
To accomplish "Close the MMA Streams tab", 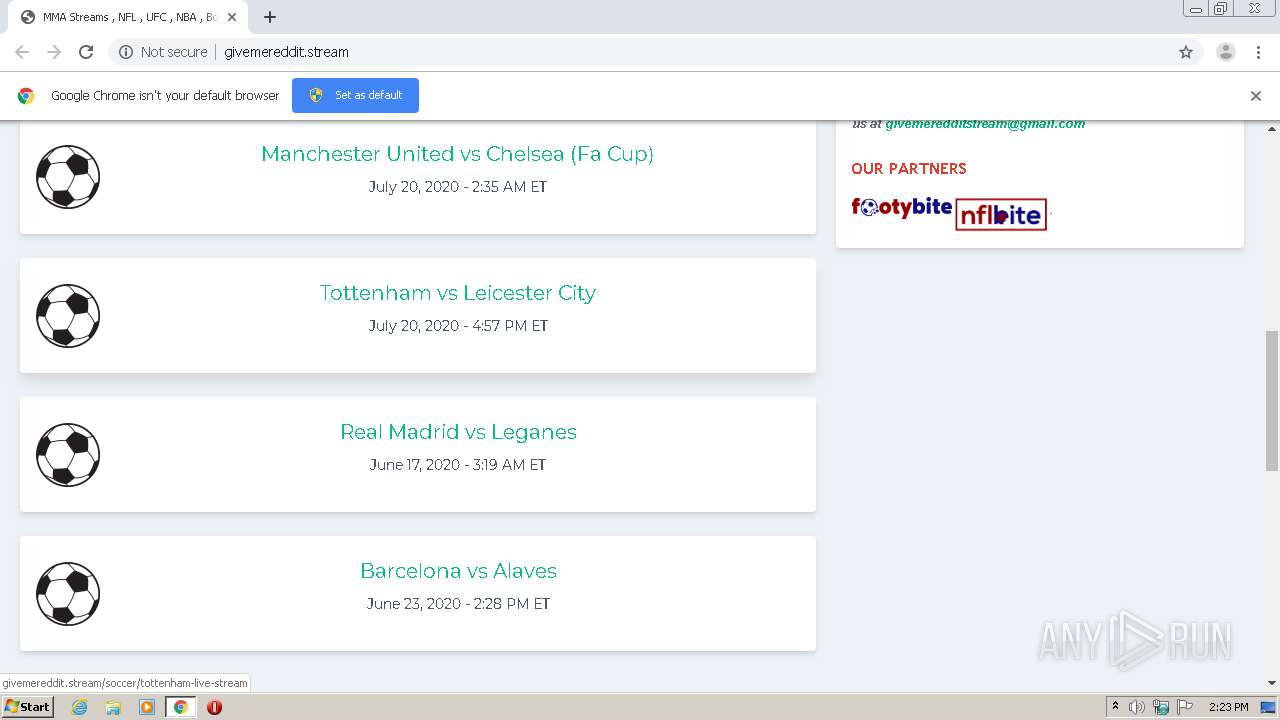I will [x=232, y=17].
